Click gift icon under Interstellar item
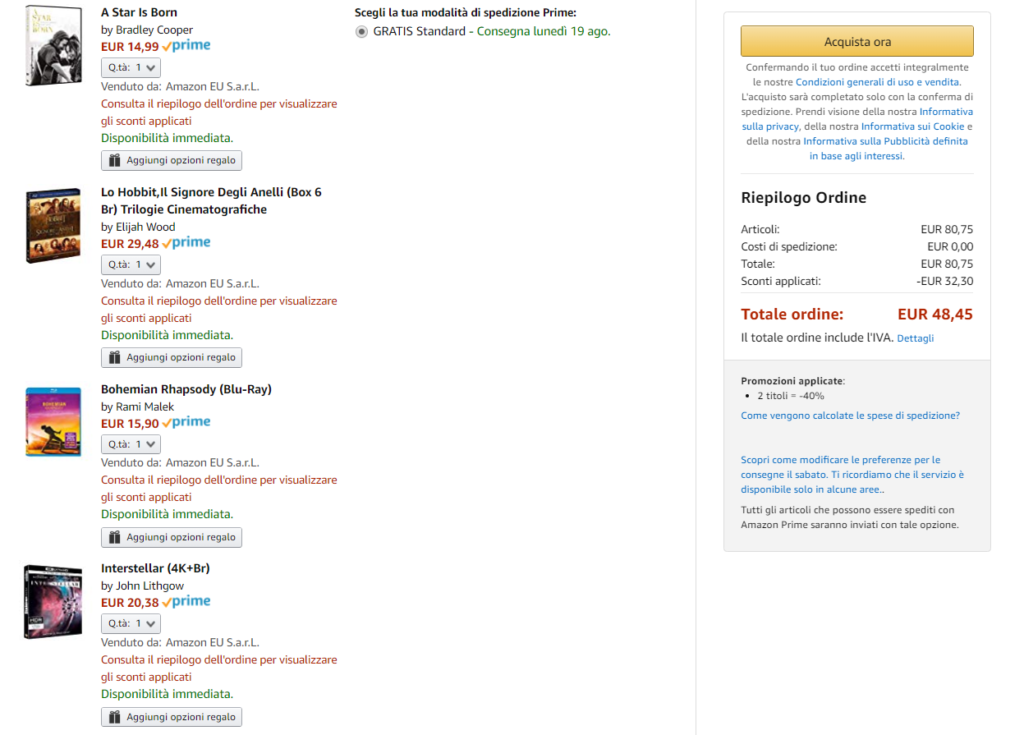1024x735 pixels. pos(115,717)
